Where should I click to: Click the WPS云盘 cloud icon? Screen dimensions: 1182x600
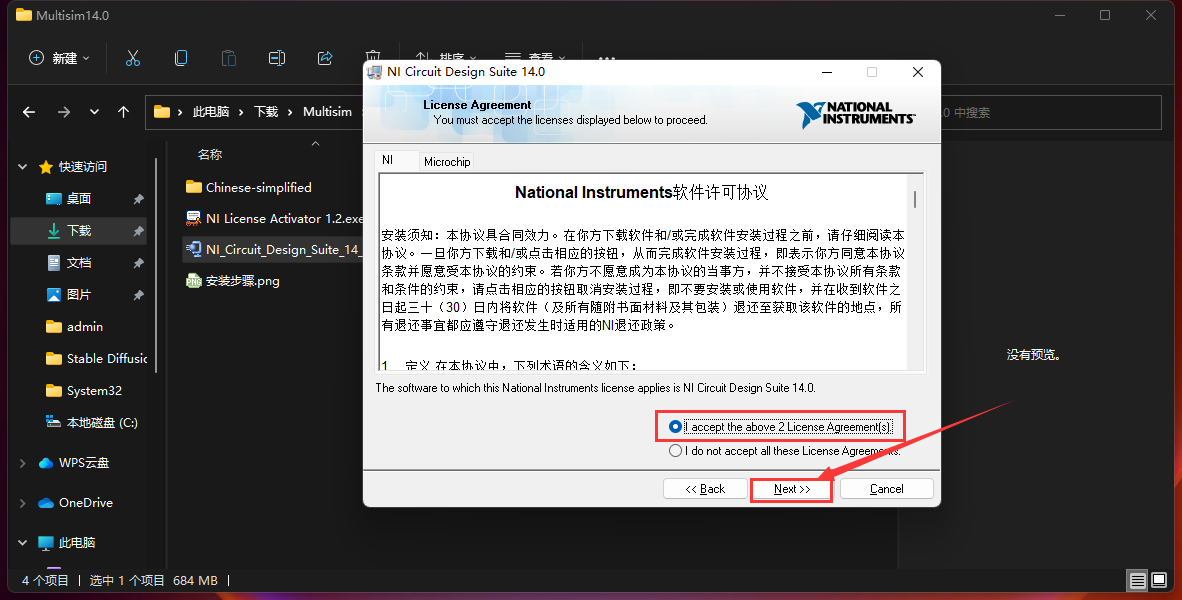[x=46, y=463]
